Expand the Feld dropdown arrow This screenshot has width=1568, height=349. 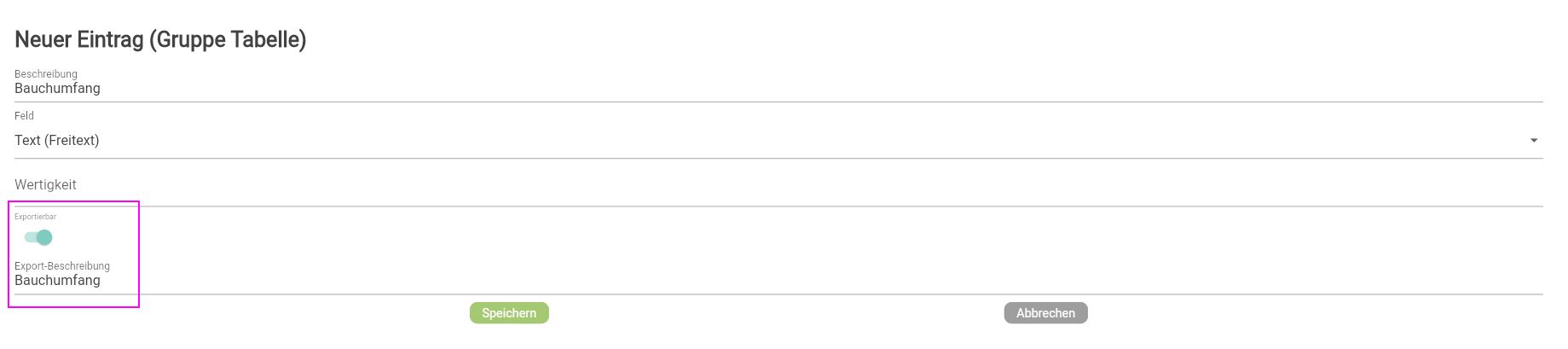[x=1533, y=141]
